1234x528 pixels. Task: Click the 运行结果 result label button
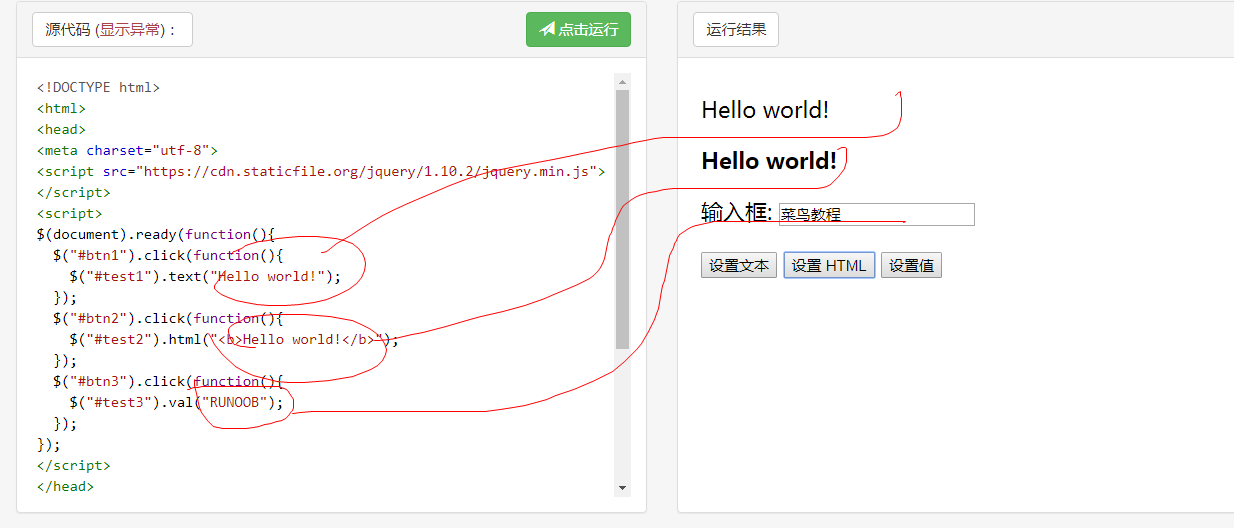[736, 29]
